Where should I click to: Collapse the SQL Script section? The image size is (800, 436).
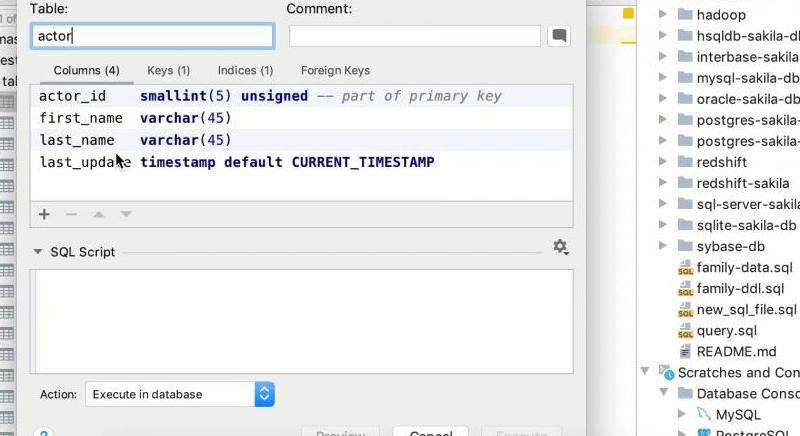38,252
